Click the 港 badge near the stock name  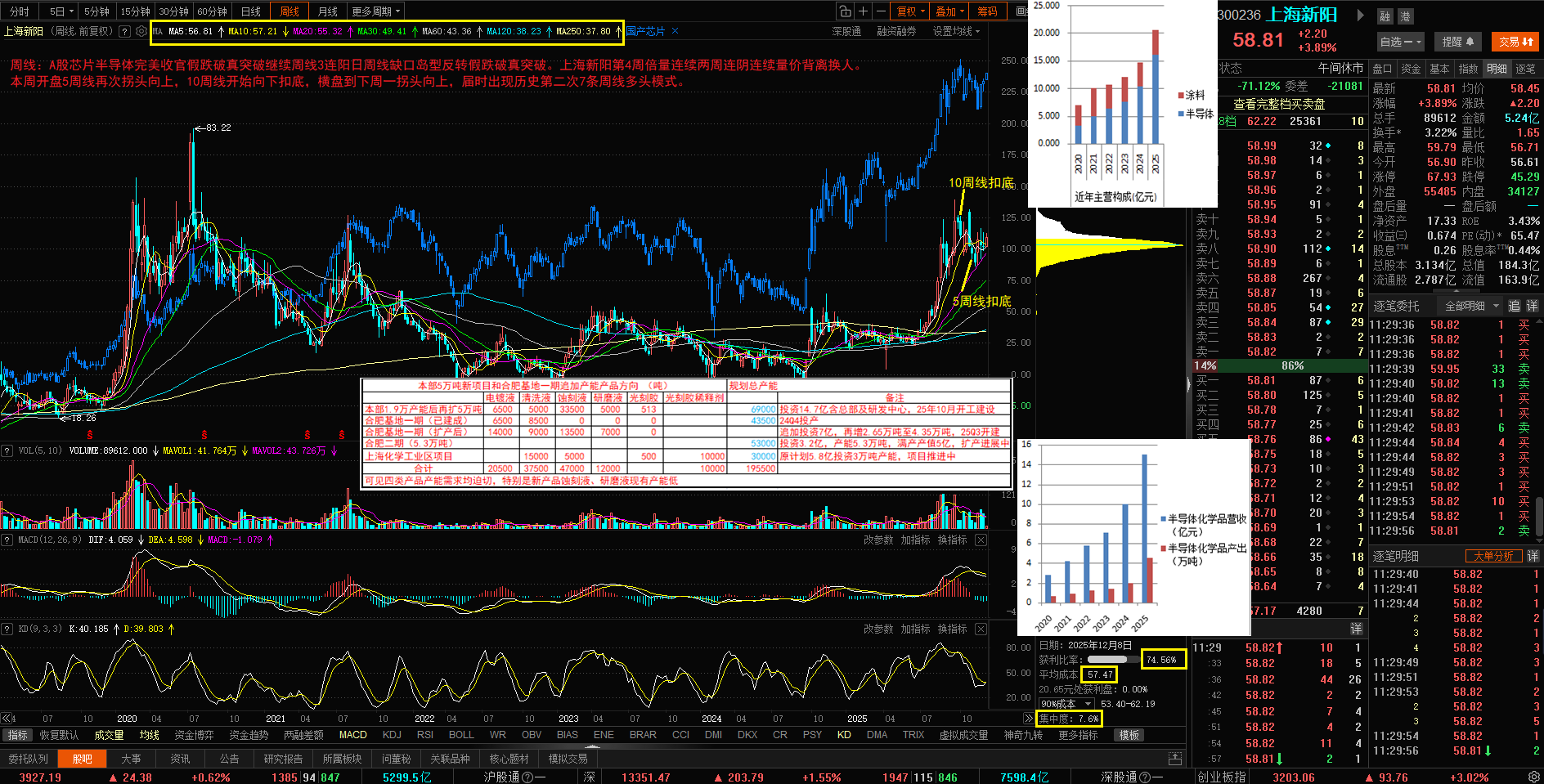tap(1405, 16)
